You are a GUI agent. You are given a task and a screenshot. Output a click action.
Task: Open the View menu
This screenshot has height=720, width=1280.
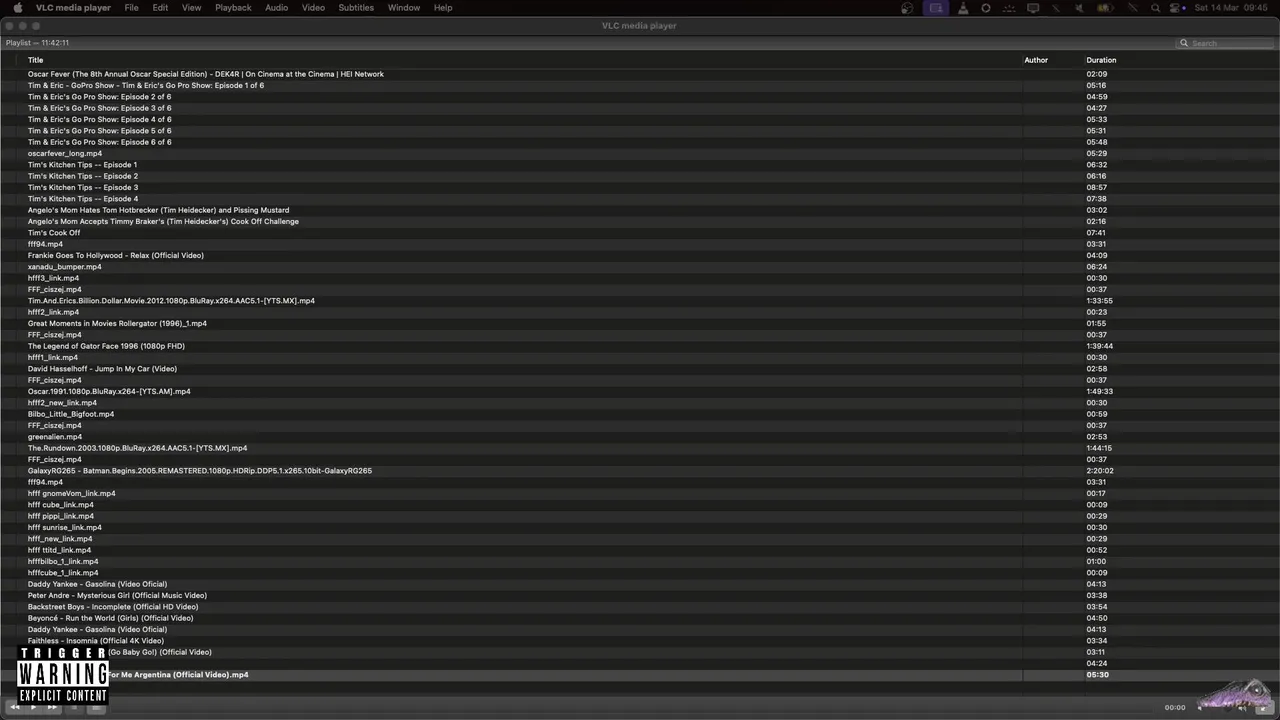(191, 7)
